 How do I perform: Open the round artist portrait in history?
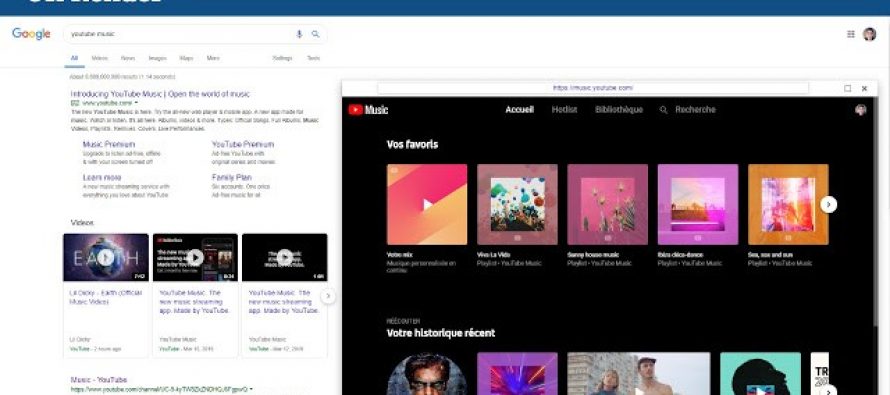point(427,374)
